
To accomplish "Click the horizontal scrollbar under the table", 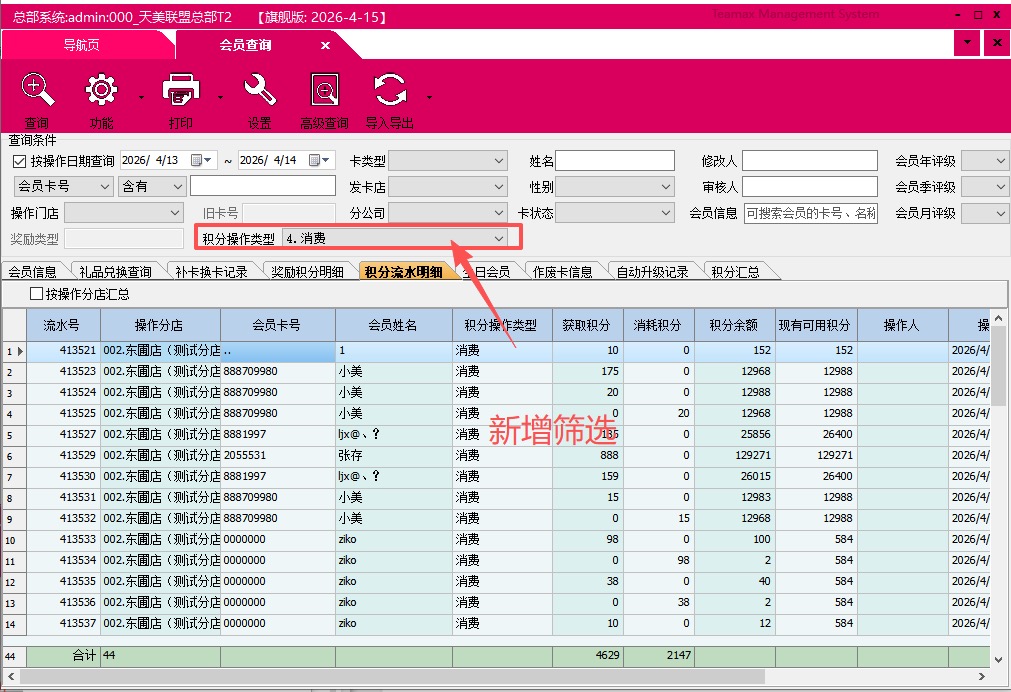I will [x=500, y=677].
